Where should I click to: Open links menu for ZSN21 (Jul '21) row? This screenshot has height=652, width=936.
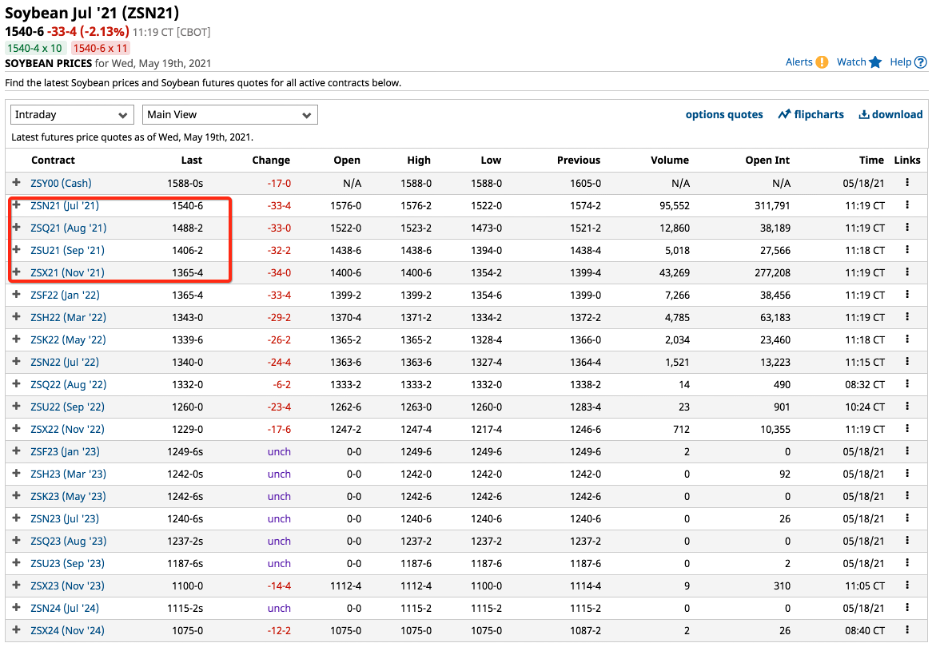(x=907, y=205)
